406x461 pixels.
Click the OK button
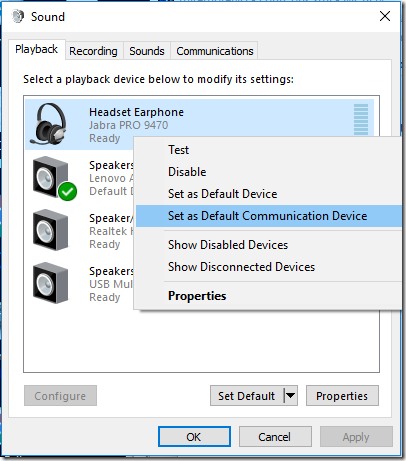(x=194, y=437)
